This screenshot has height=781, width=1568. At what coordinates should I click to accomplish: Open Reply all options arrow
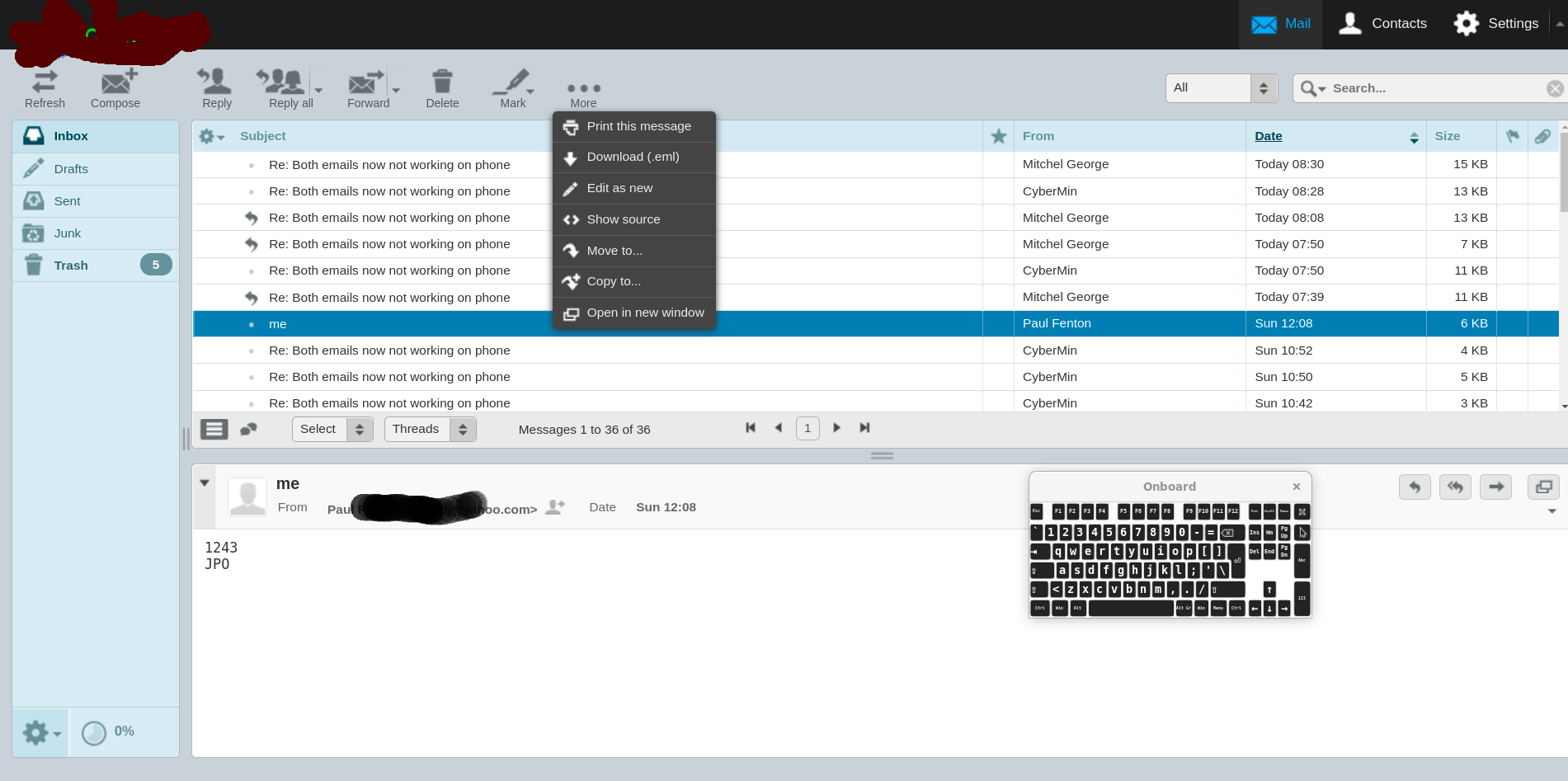coord(318,90)
